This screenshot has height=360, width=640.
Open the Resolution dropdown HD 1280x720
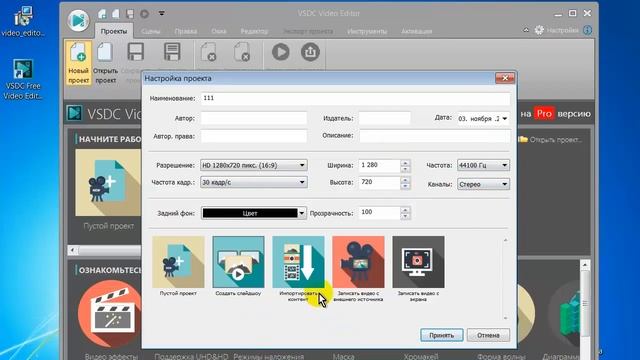[253, 165]
